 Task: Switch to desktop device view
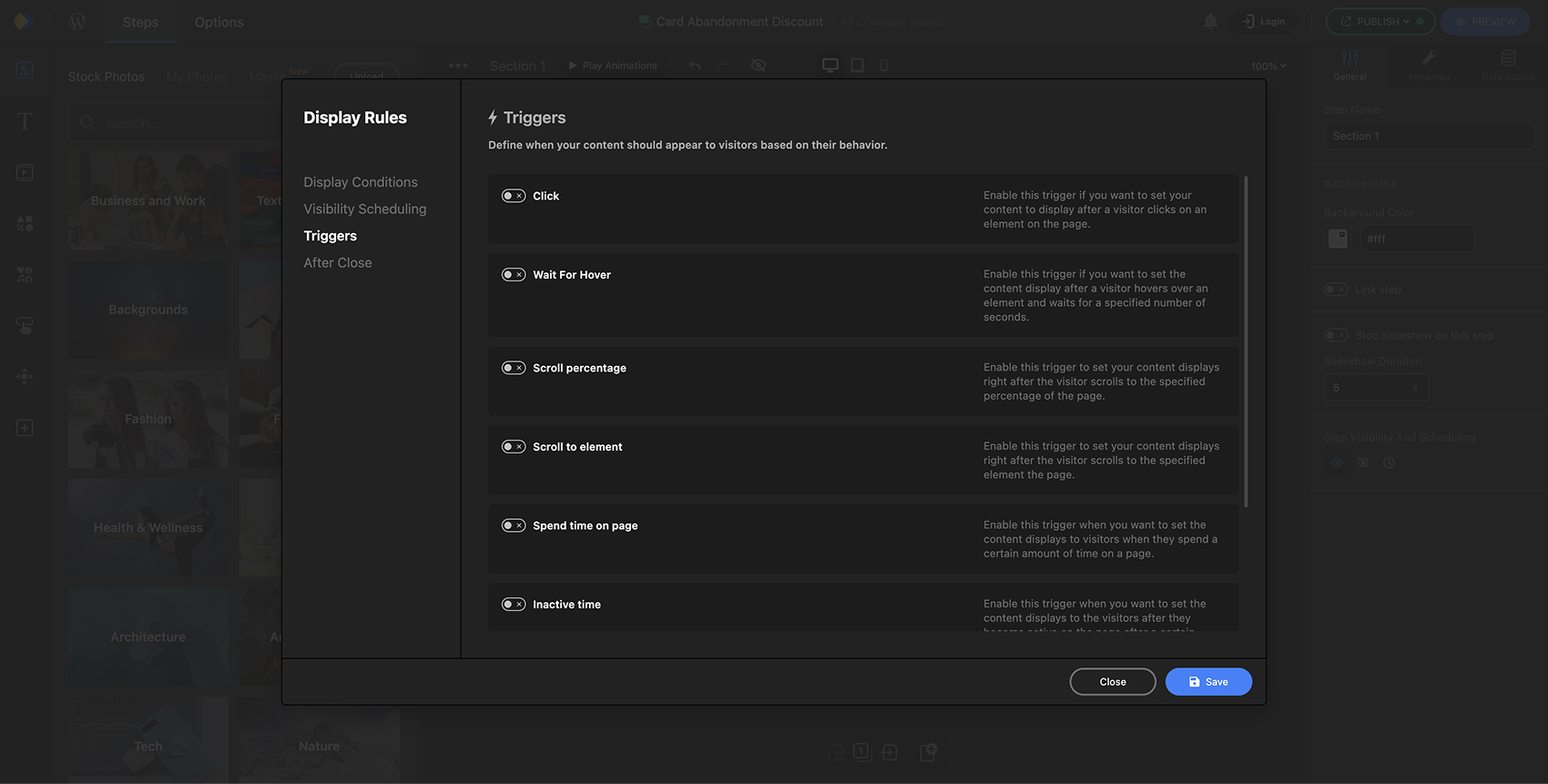830,66
